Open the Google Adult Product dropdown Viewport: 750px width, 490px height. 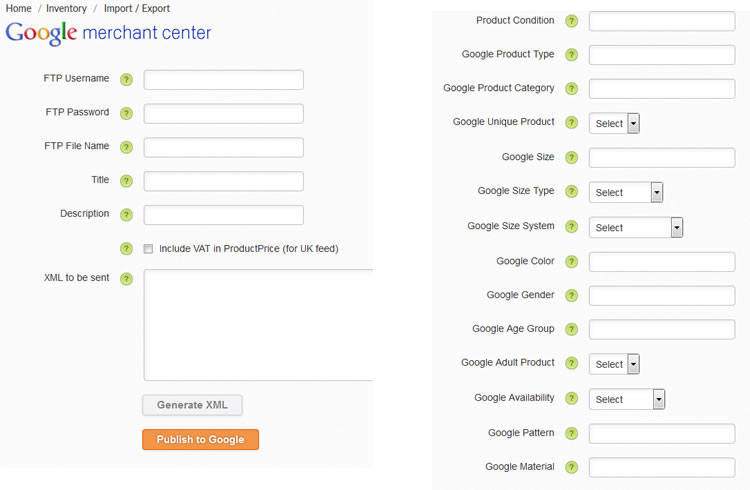click(614, 365)
